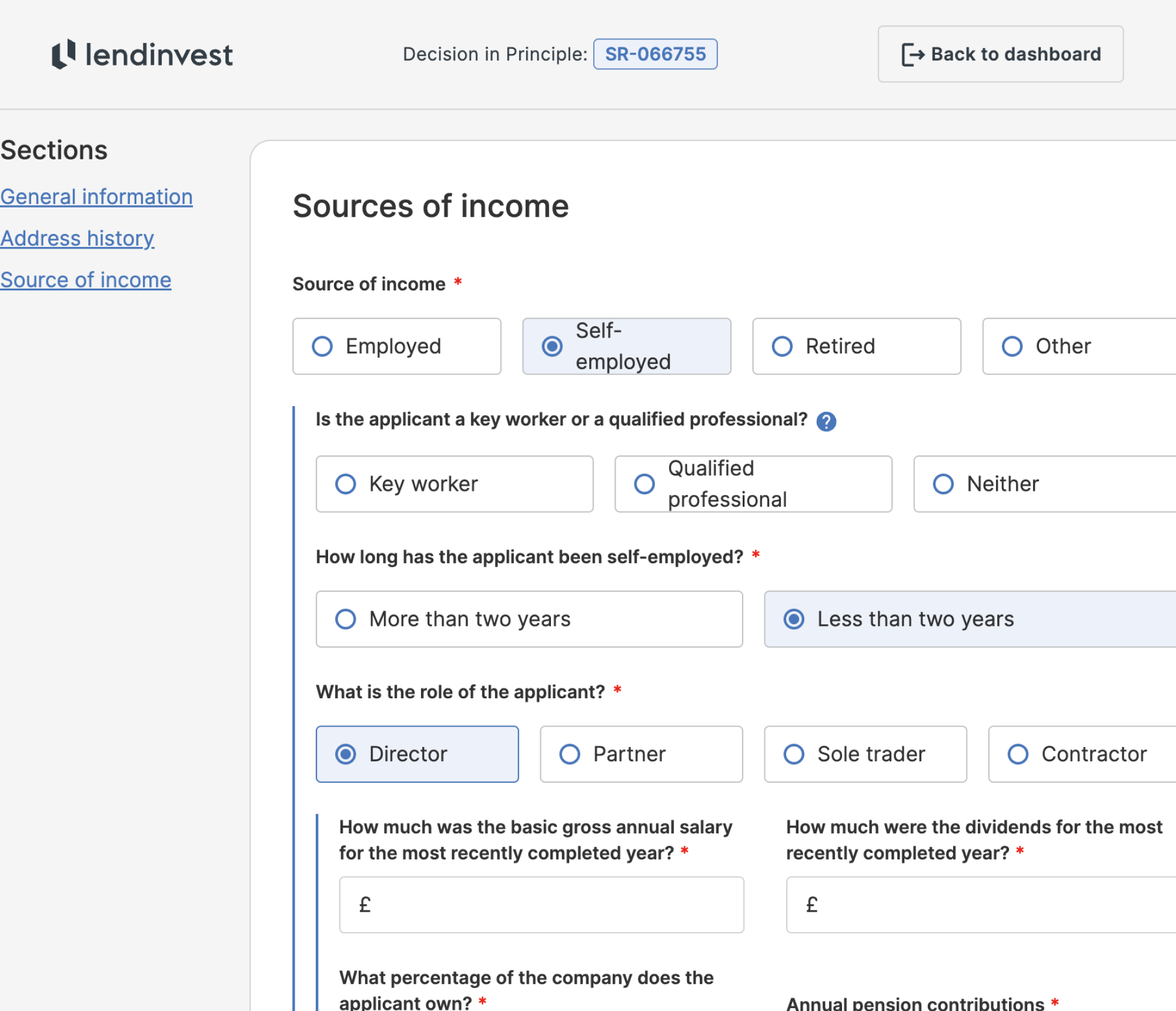
Task: Set applicant role to Partner
Action: click(641, 754)
